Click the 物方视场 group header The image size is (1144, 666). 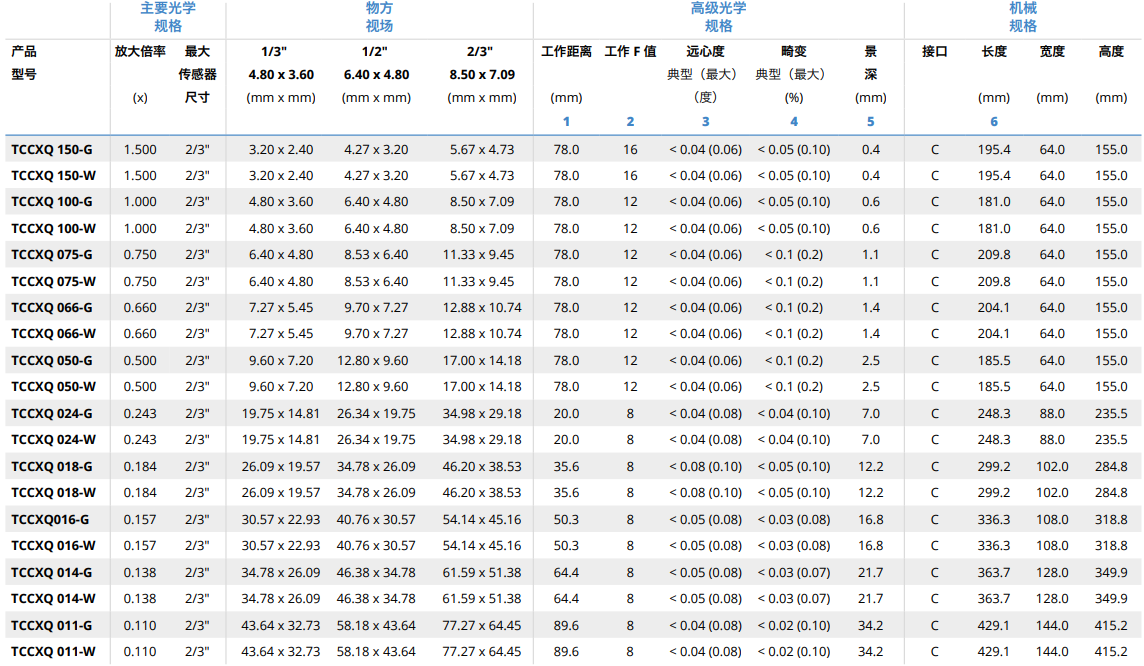pyautogui.click(x=379, y=17)
